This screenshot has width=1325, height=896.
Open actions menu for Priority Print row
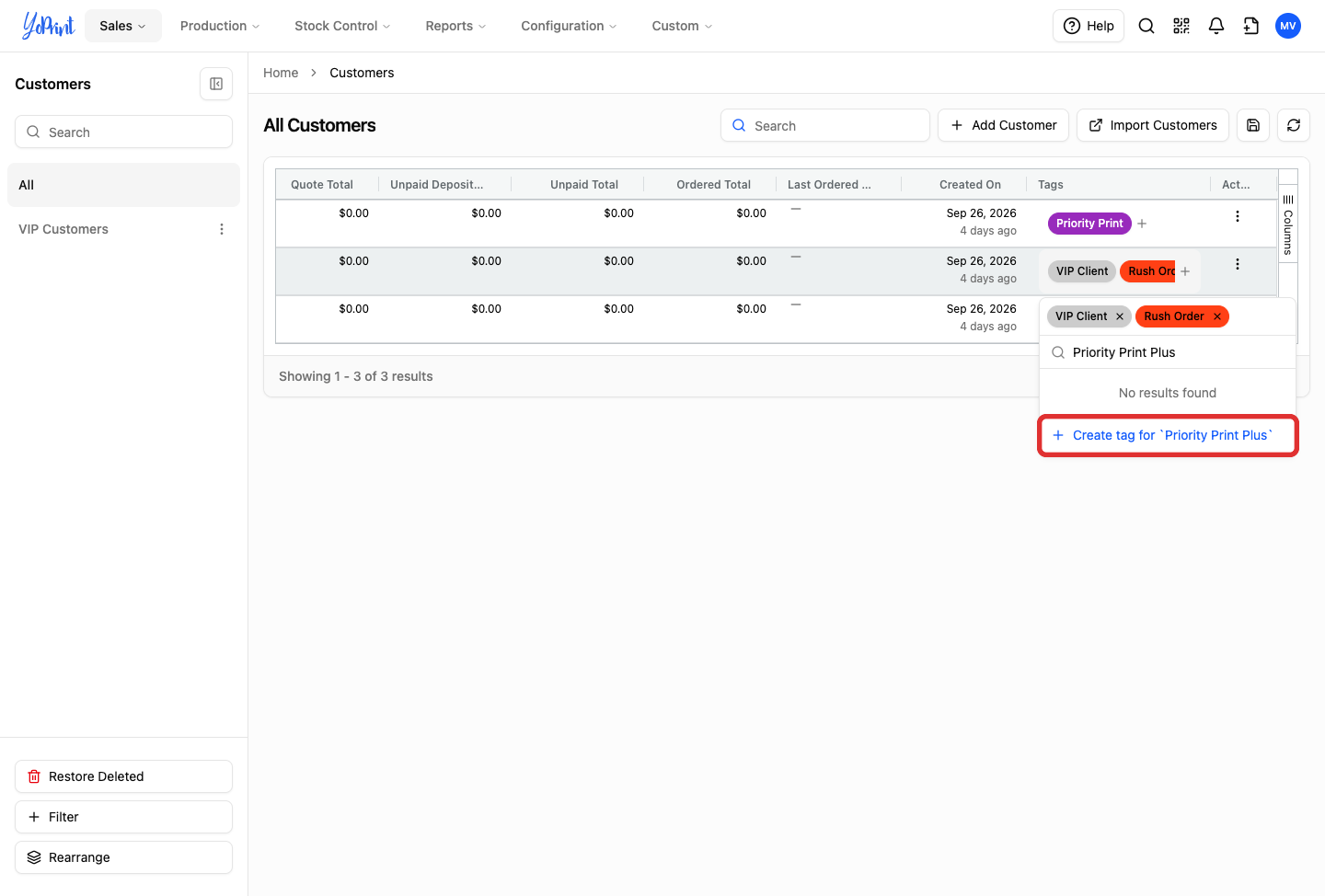tap(1238, 216)
